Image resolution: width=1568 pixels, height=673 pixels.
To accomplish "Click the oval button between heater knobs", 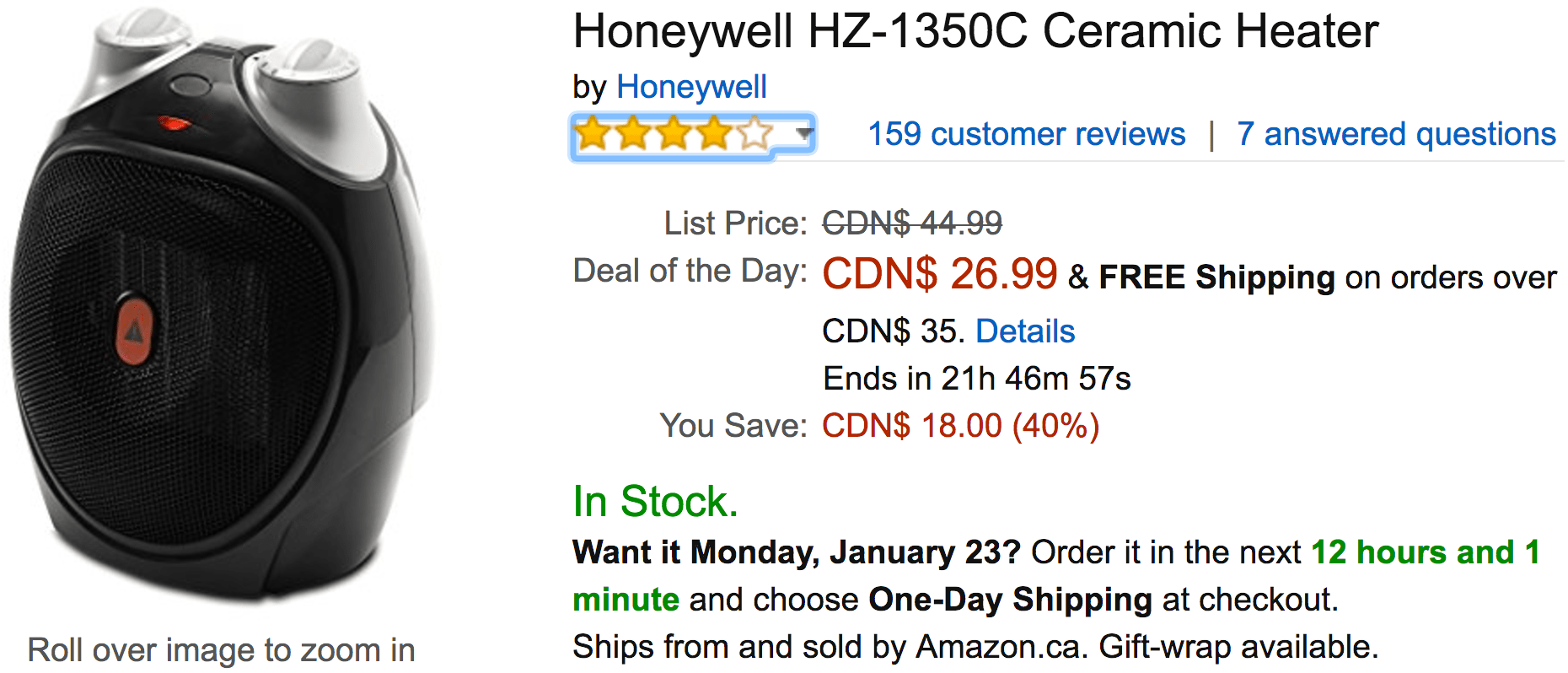I will coord(191,86).
